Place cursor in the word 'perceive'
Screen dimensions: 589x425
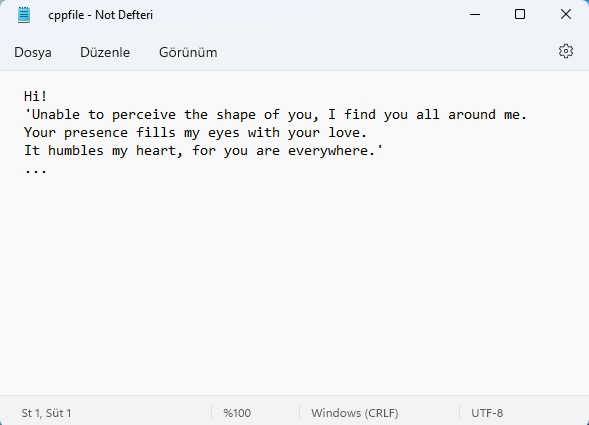[x=143, y=115]
